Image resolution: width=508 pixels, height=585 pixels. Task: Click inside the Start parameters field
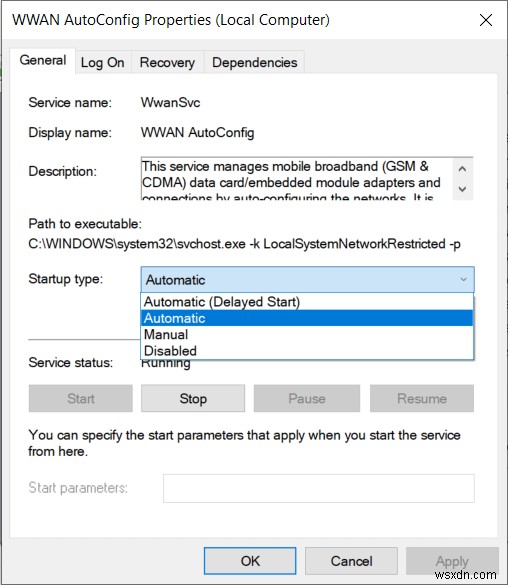pyautogui.click(x=319, y=488)
